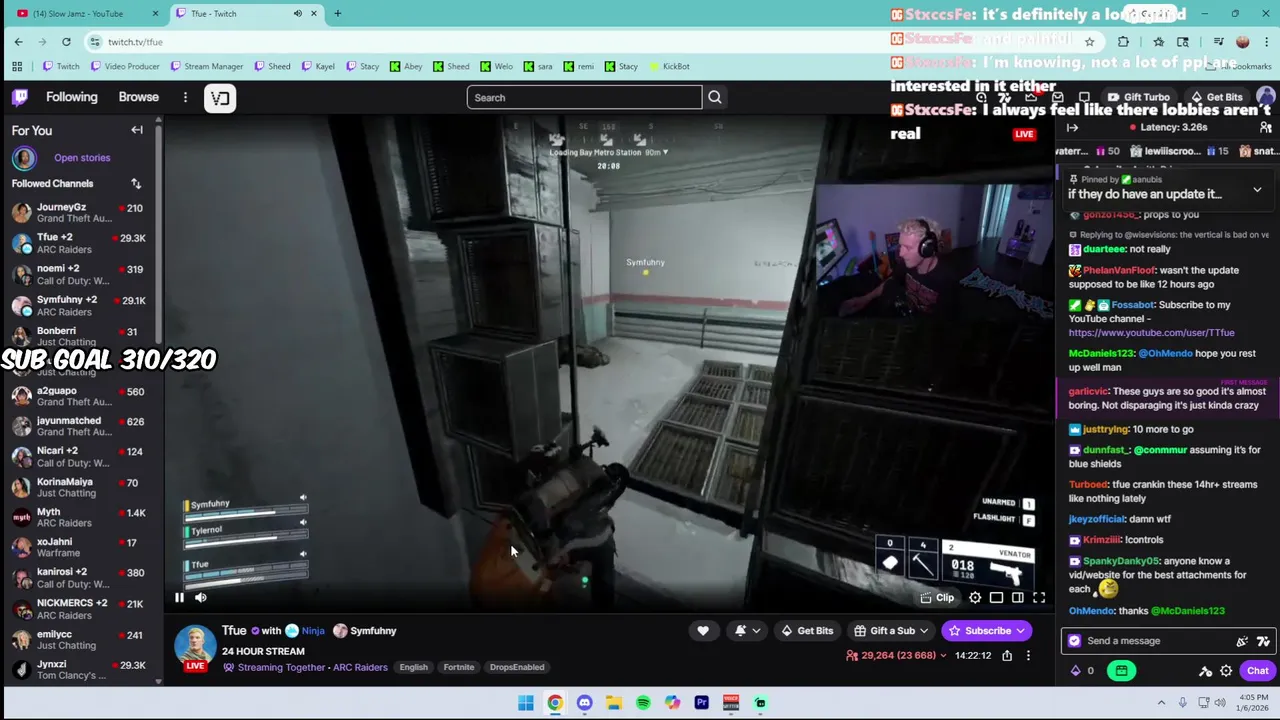
Task: Open moderator tools gavel icon
Action: click(x=1206, y=671)
